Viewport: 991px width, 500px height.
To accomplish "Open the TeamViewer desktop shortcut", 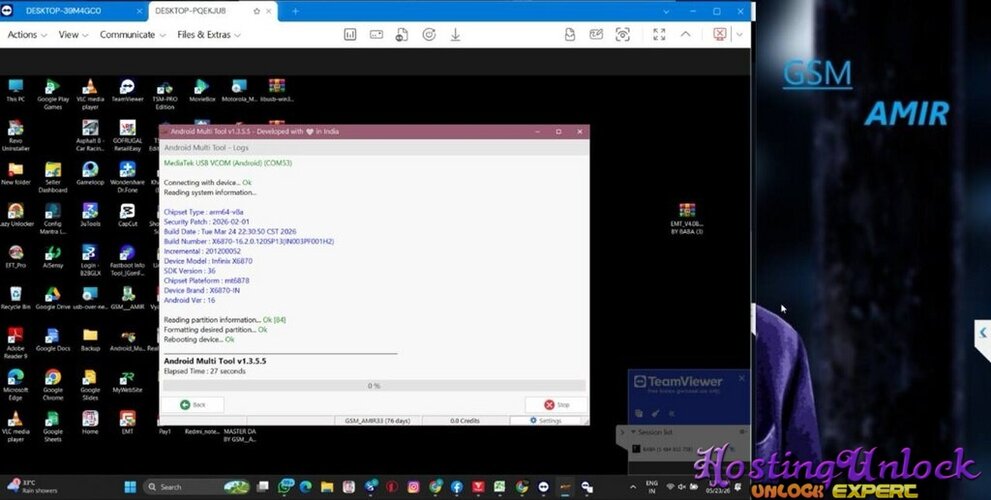I will (x=127, y=91).
